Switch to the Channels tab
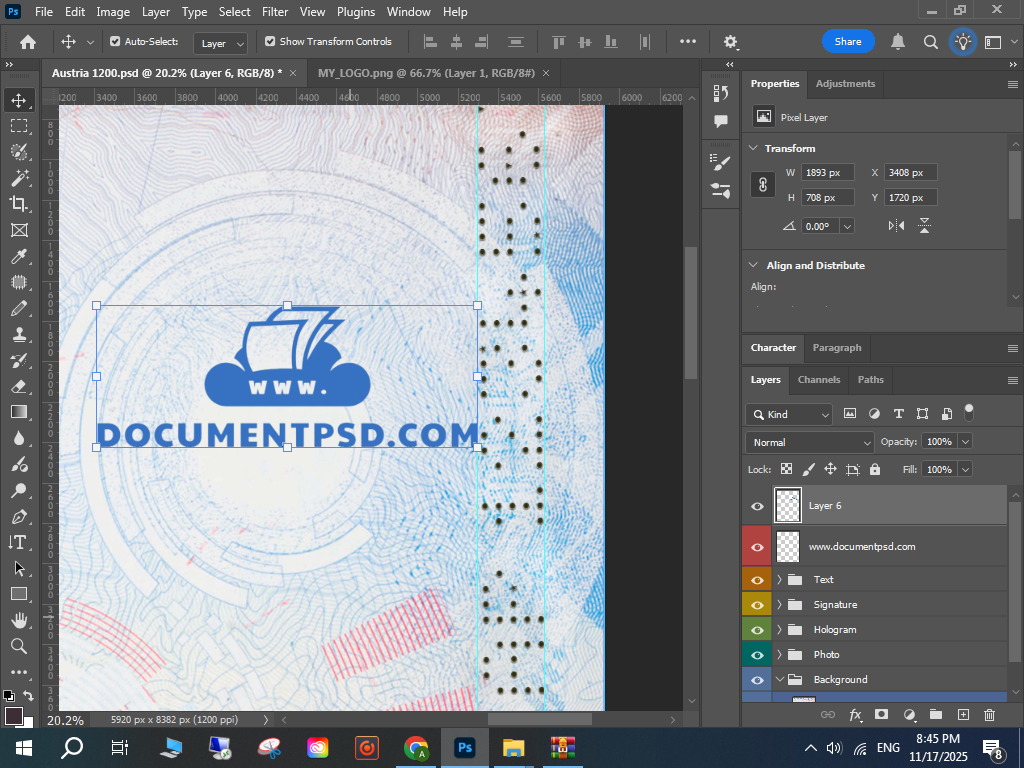This screenshot has height=768, width=1024. coord(818,380)
